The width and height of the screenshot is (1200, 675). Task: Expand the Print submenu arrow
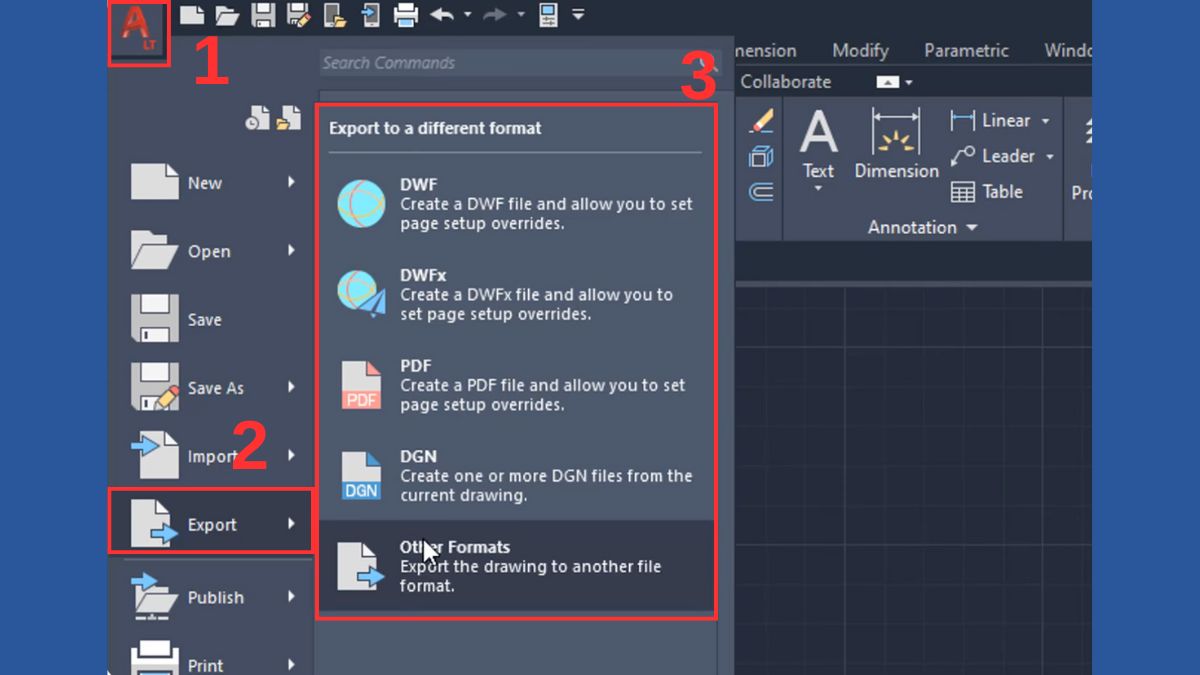(x=291, y=664)
